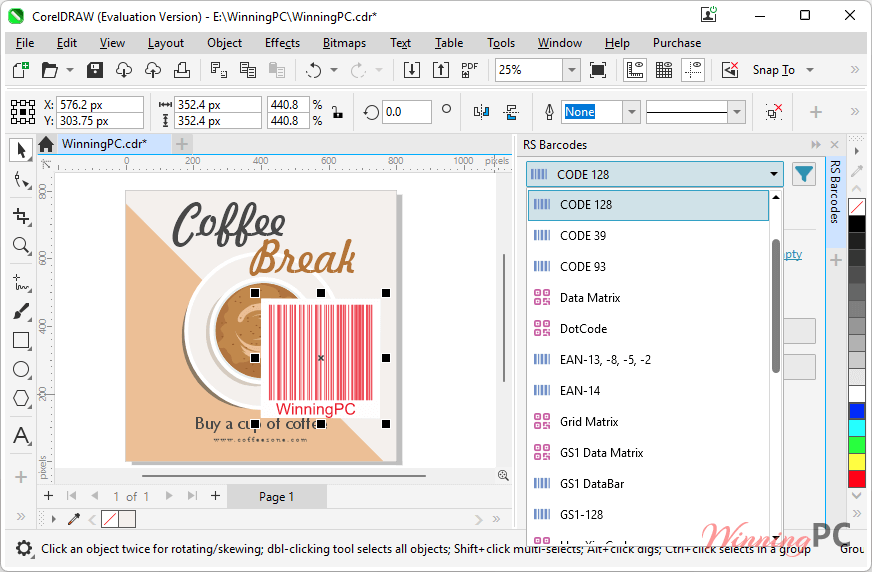The width and height of the screenshot is (872, 572).
Task: Click the rotation angle field
Action: point(407,112)
